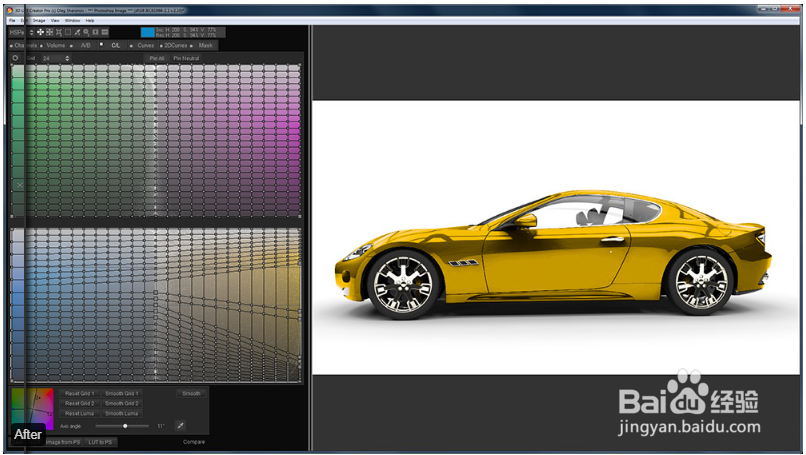Click Smooth Grid 1
806x455 pixels.
(122, 393)
